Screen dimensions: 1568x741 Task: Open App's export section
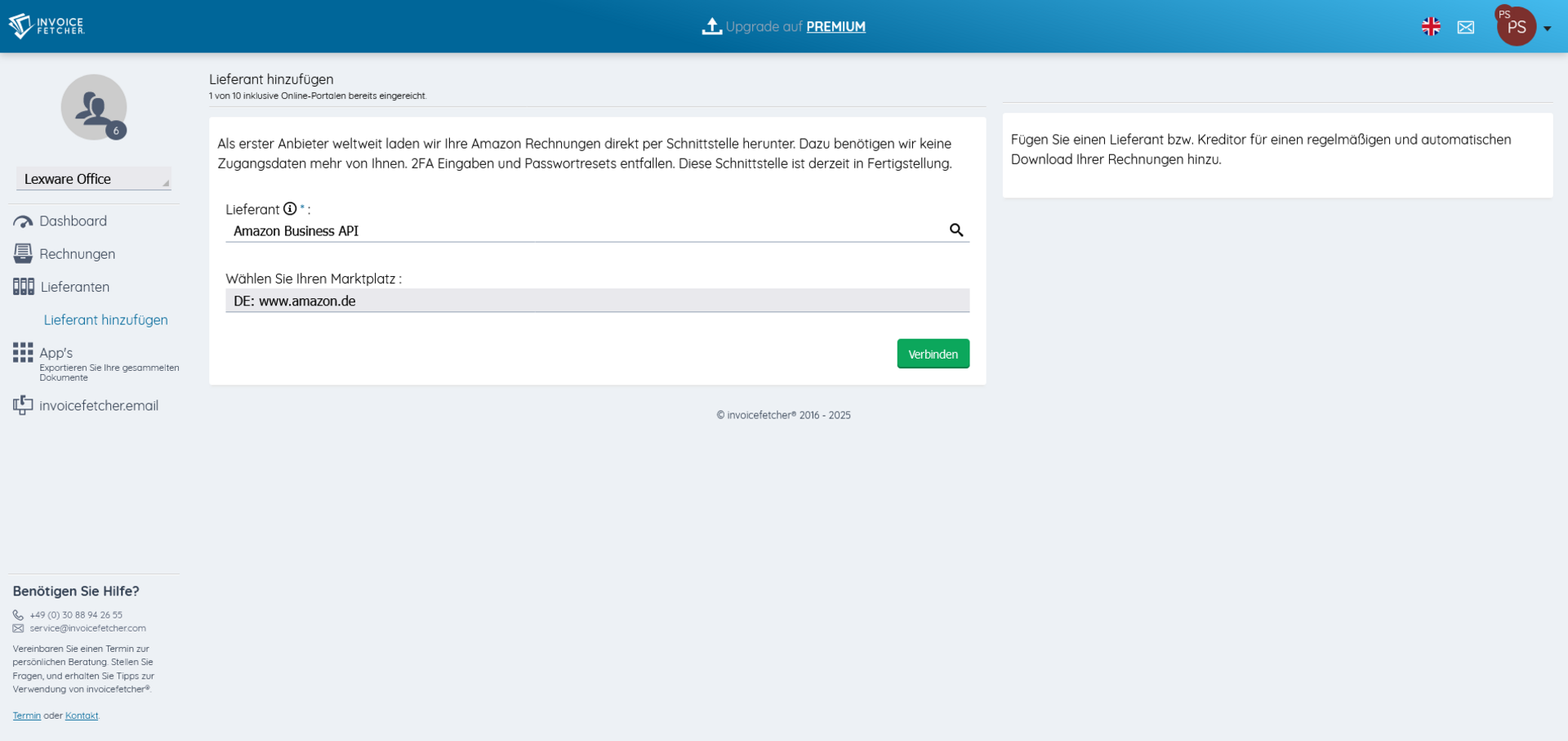click(56, 353)
